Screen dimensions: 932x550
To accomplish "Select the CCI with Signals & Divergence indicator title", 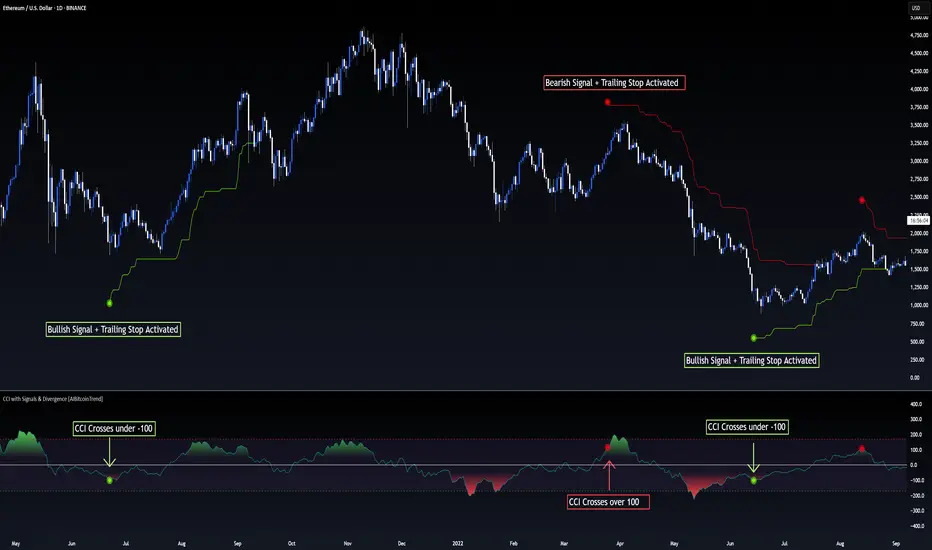I will [53, 399].
